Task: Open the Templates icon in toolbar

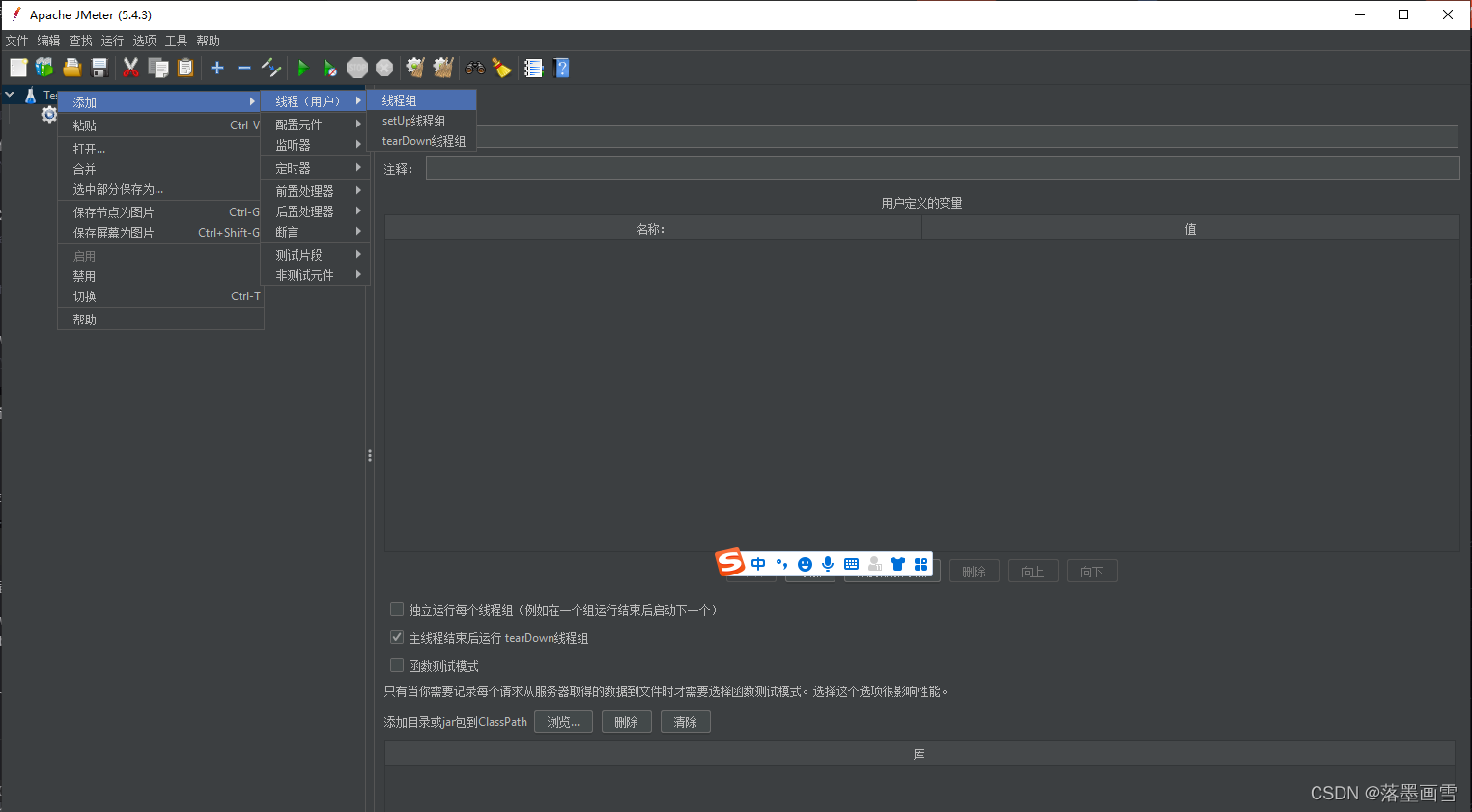Action: 44,68
